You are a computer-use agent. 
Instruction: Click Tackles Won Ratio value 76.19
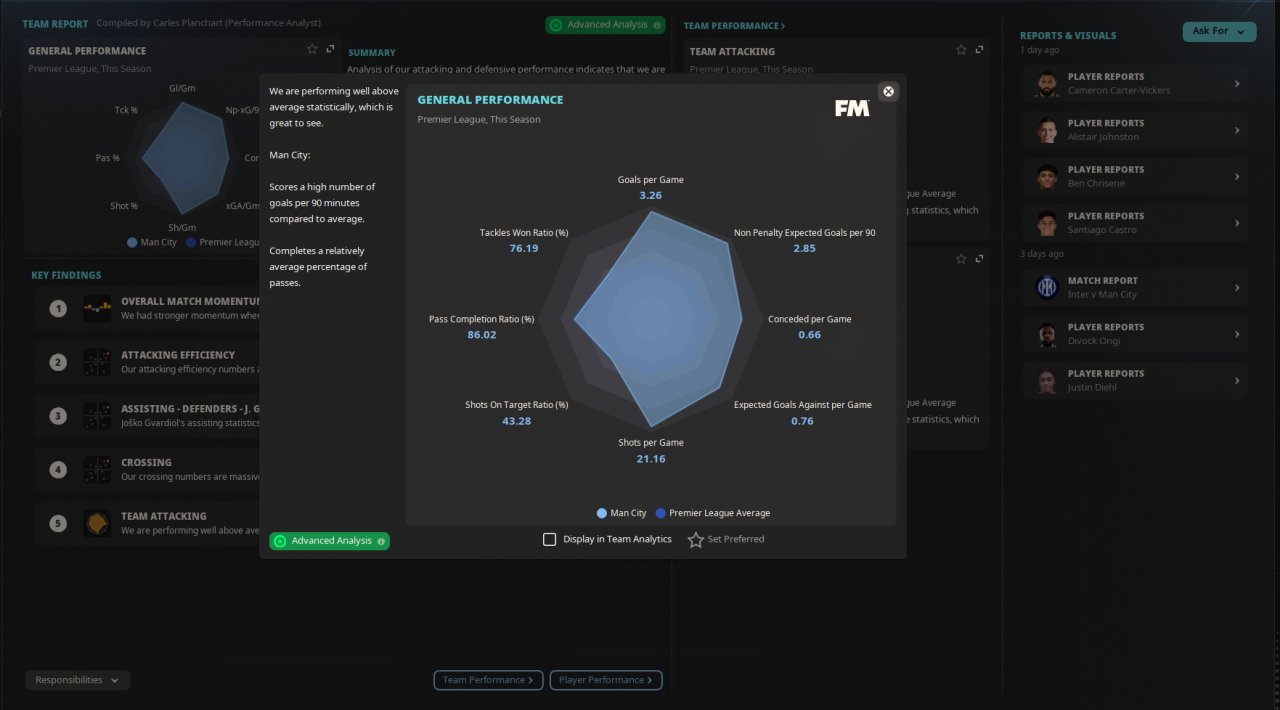(524, 248)
